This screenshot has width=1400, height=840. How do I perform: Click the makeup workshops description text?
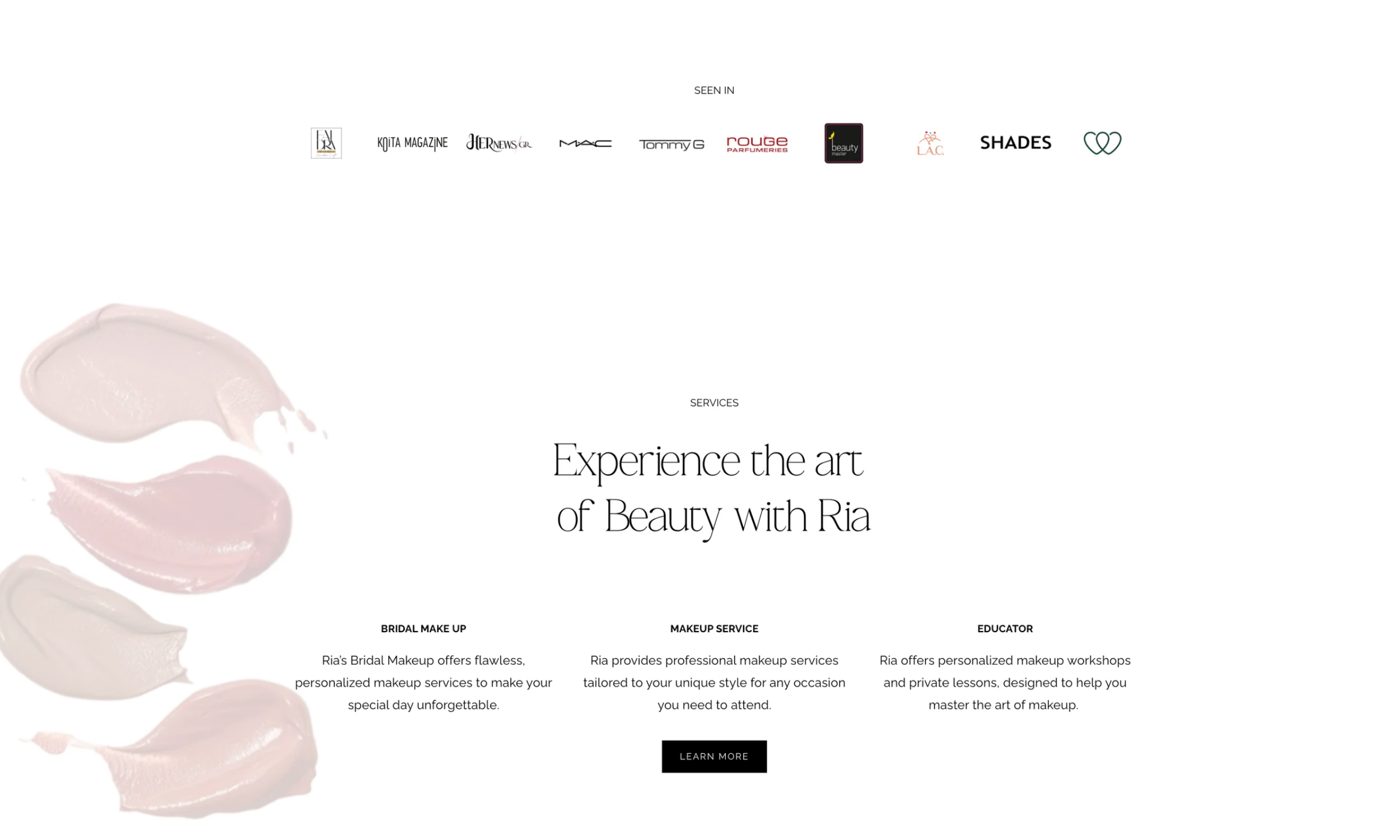[1005, 683]
